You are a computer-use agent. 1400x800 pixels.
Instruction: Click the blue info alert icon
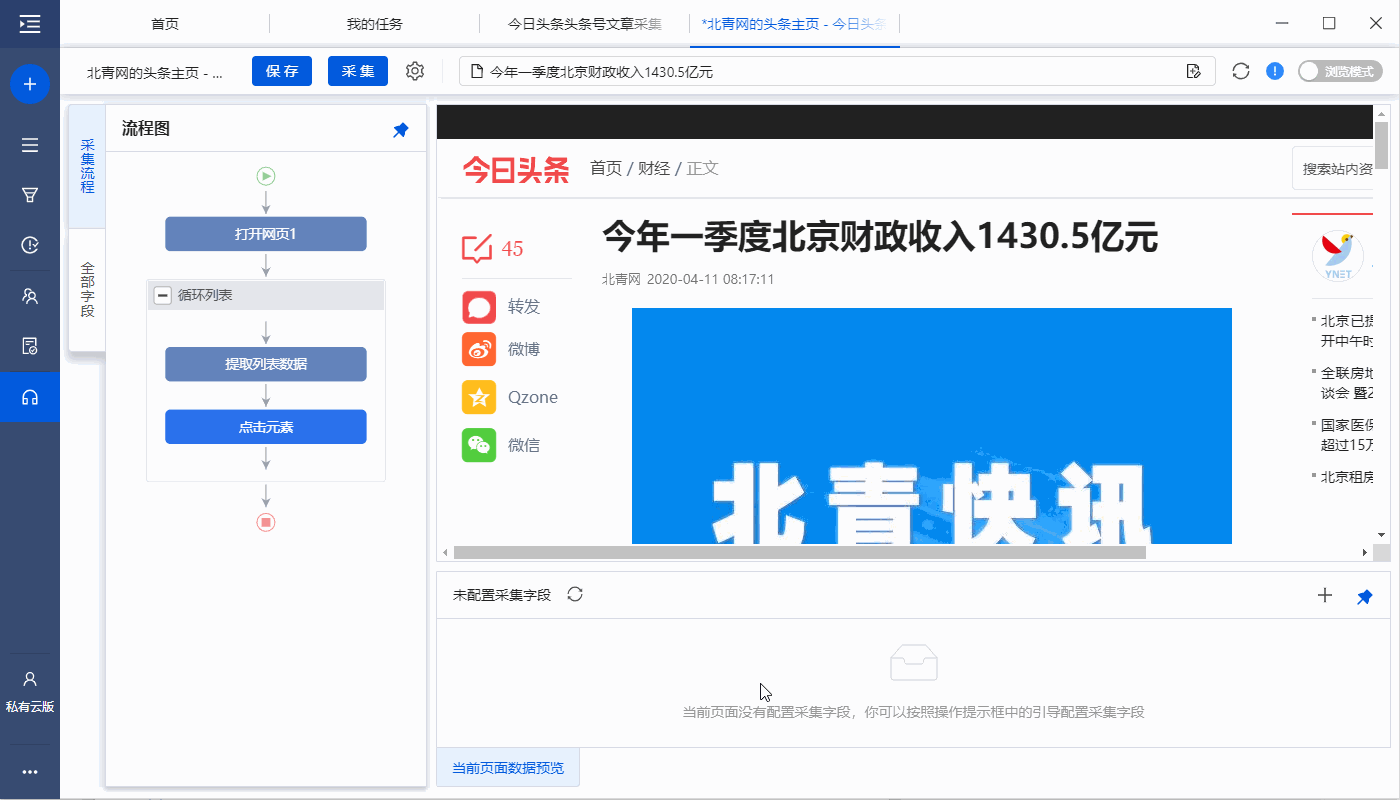pyautogui.click(x=1274, y=71)
